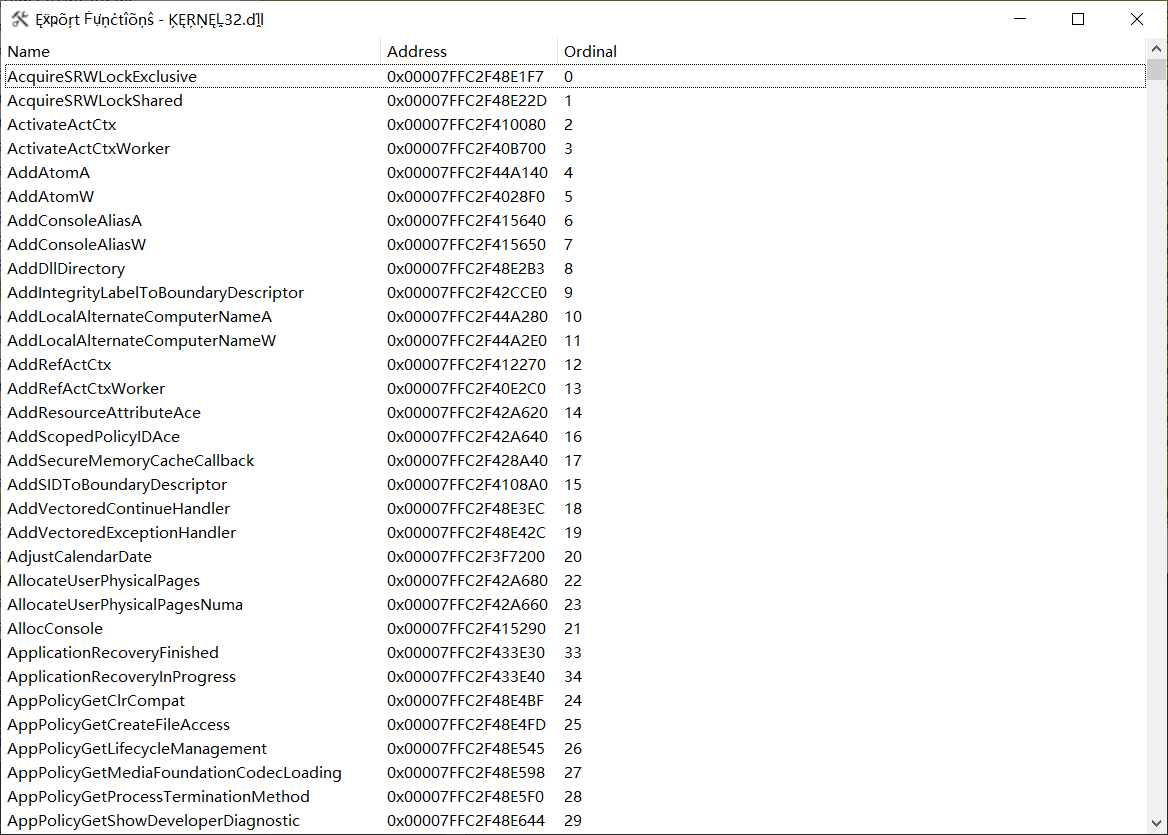Select the AddConsoleAliasA row

(575, 220)
